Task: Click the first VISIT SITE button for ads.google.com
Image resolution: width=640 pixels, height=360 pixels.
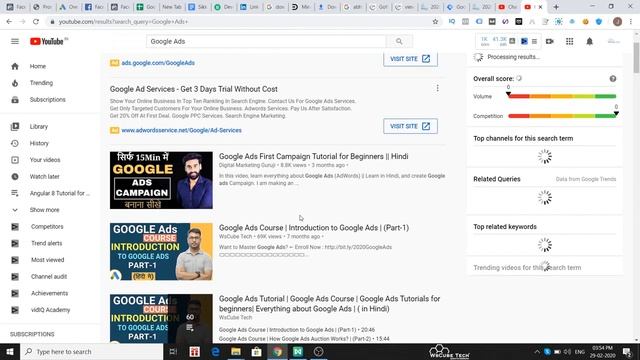Action: tap(410, 59)
